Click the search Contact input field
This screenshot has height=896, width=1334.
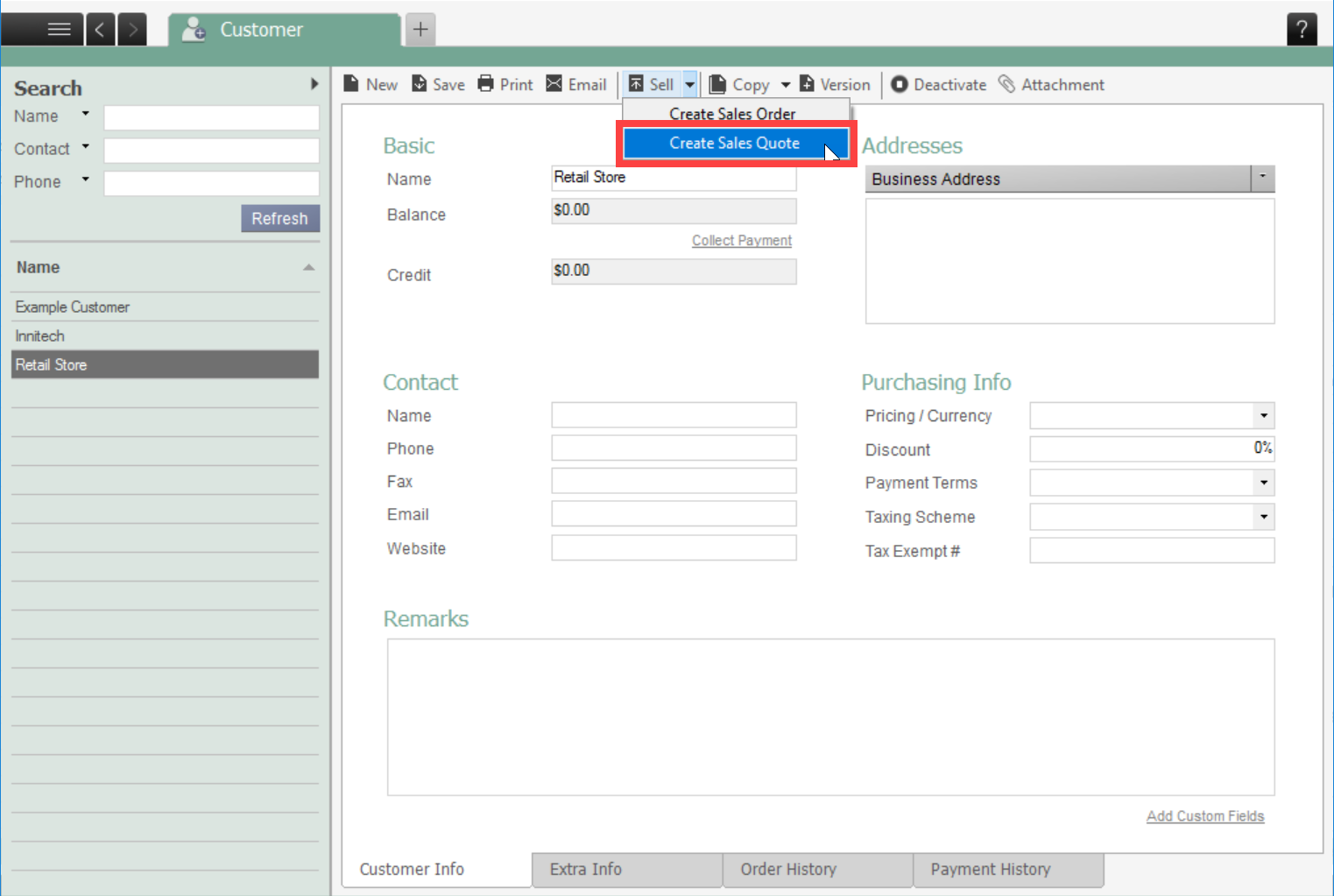coord(211,150)
